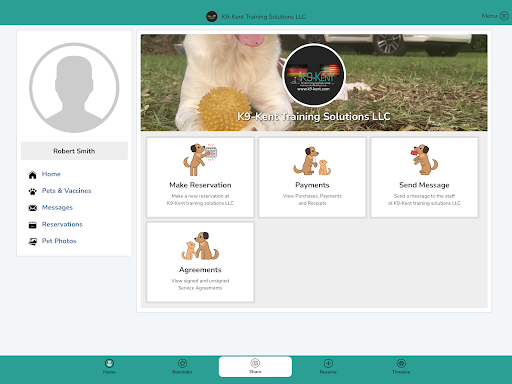Click the user profile avatar placeholder
Screen dimensions: 512x384
pos(74,88)
